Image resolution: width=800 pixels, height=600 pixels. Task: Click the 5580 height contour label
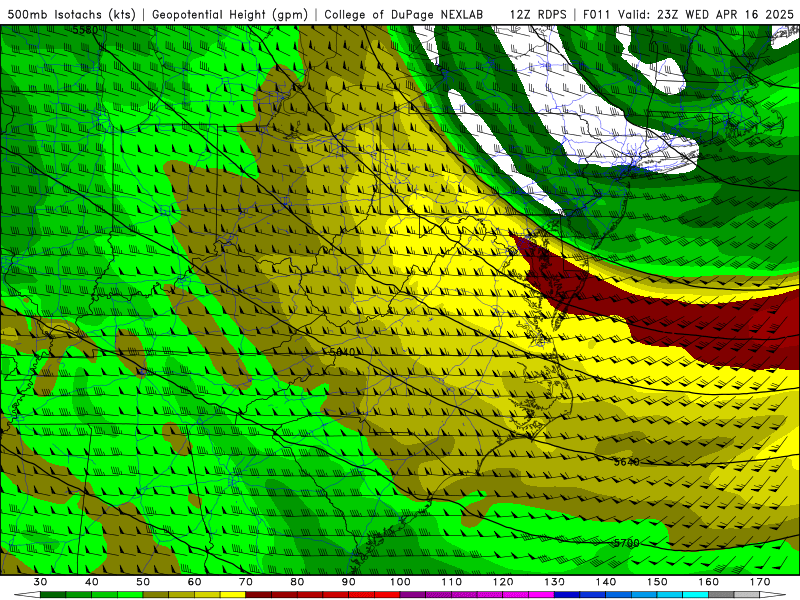(85, 30)
